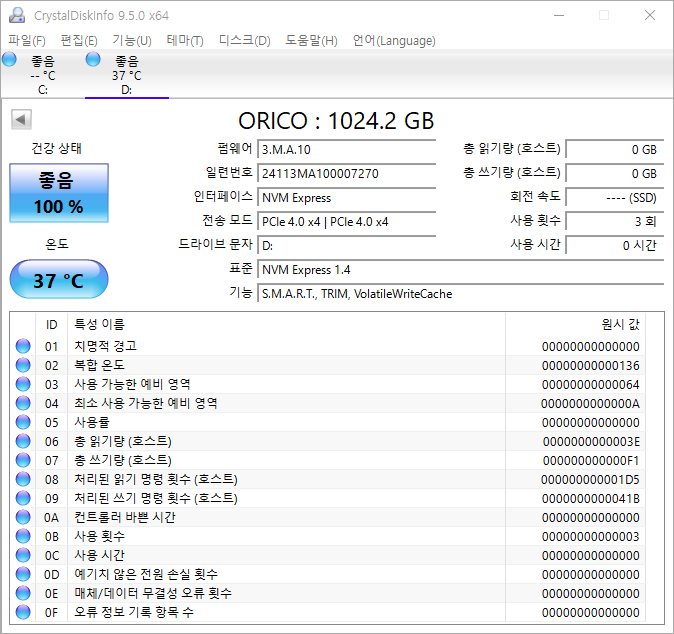This screenshot has height=634, width=674.
Task: Select the 예기치 않은 전원 손실 횟수 row
Action: click(330, 574)
